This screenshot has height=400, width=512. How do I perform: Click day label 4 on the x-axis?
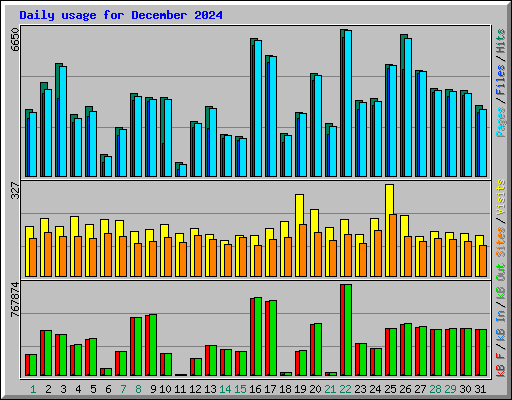[78, 389]
